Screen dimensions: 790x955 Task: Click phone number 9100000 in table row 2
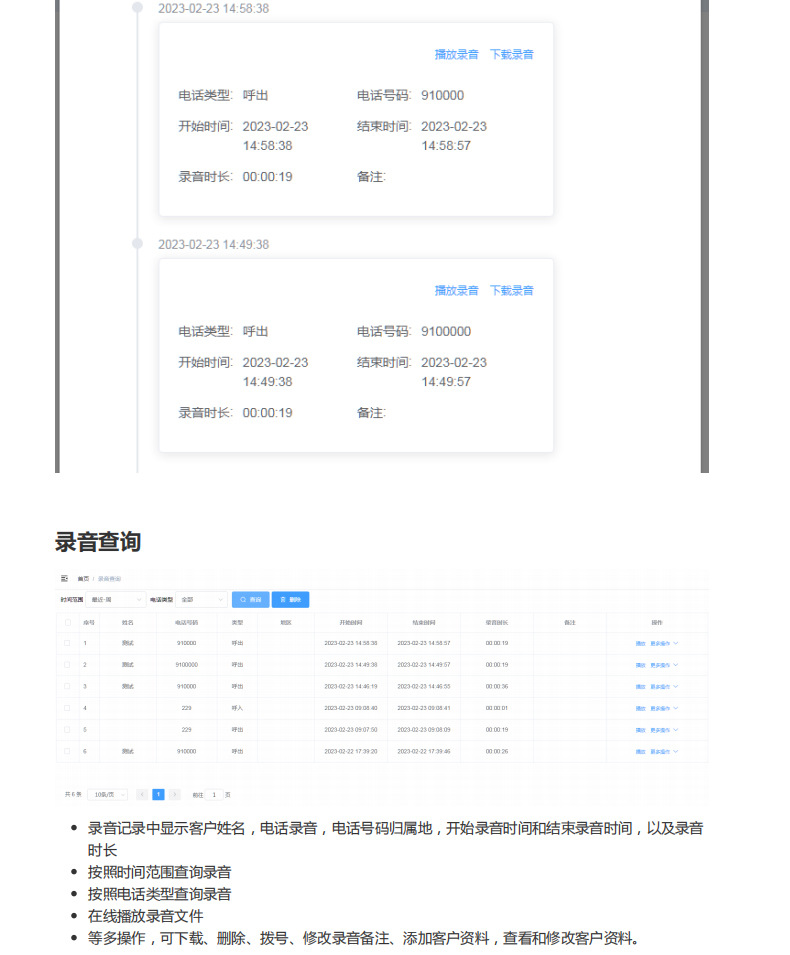(x=186, y=665)
